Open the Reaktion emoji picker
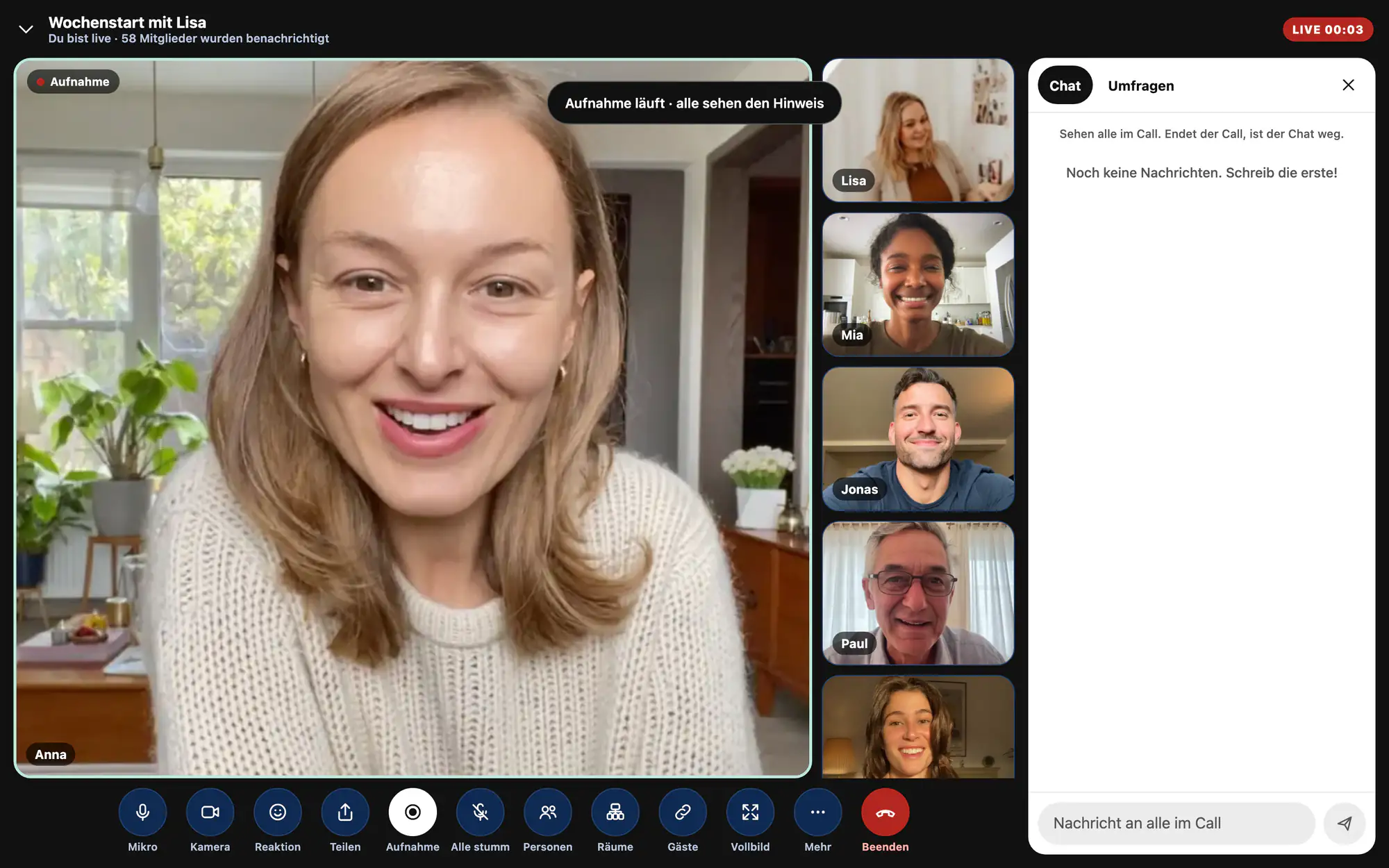 (278, 812)
